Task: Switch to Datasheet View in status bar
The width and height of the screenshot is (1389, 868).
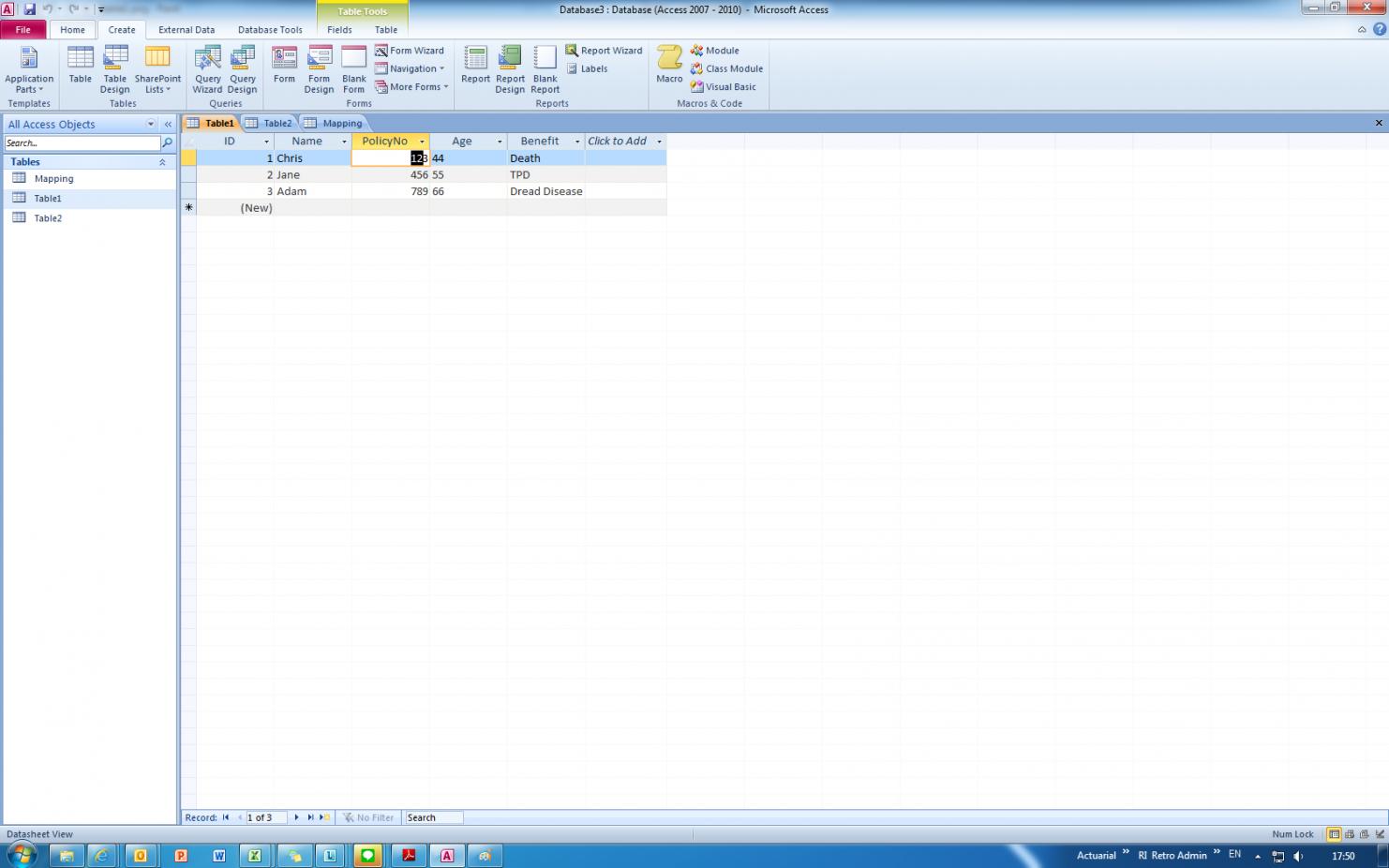Action: [1334, 834]
